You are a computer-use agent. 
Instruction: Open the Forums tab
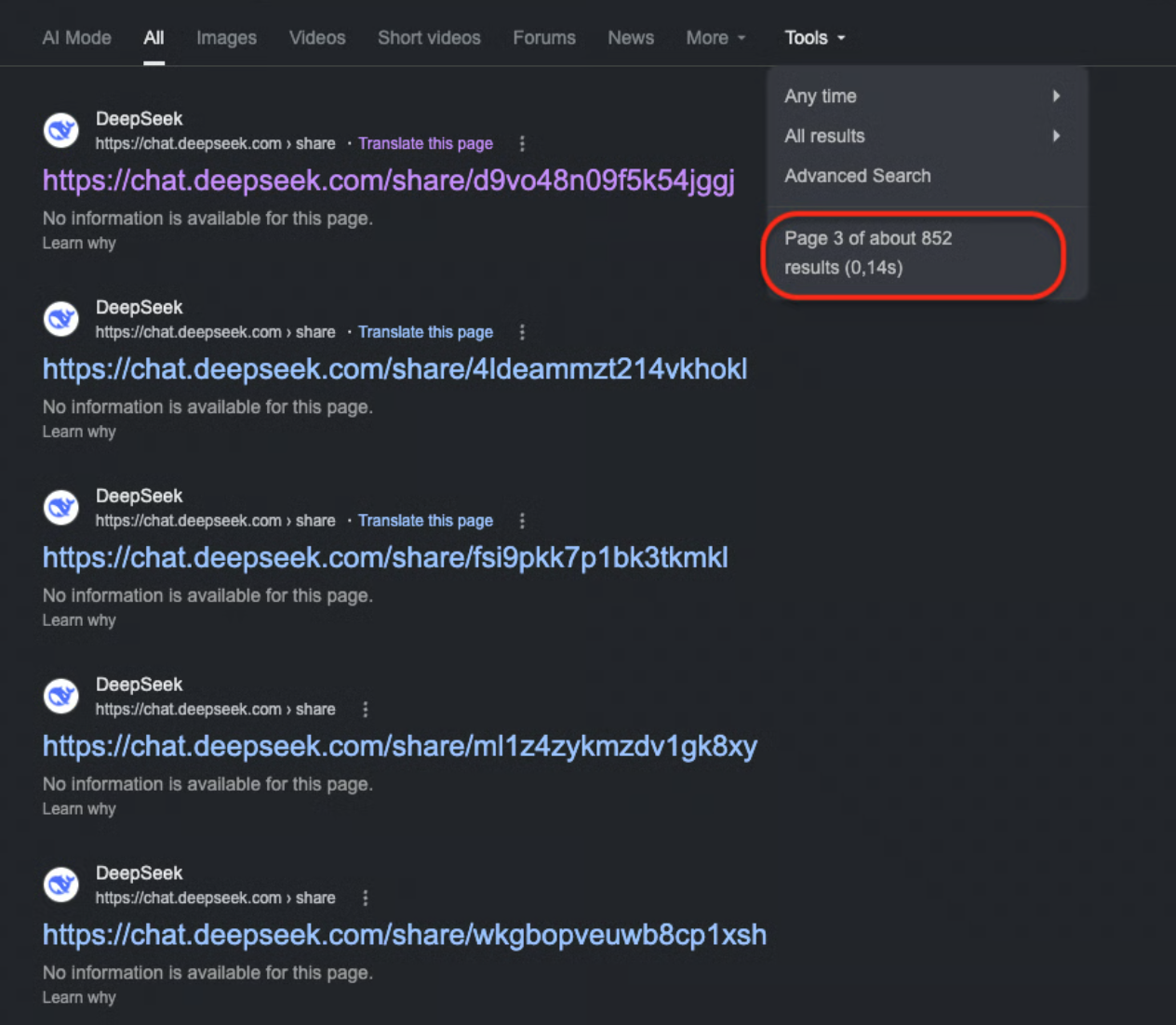click(x=544, y=38)
